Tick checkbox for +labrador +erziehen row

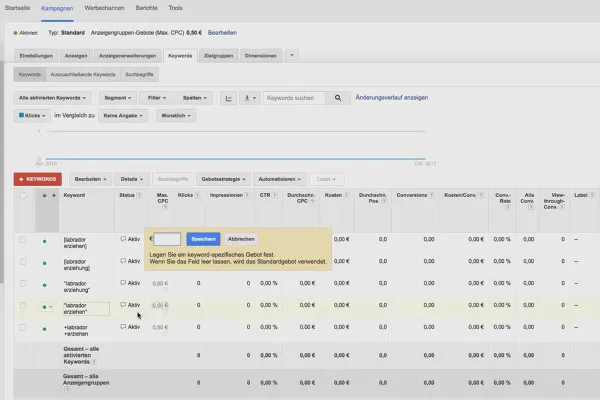[23, 328]
